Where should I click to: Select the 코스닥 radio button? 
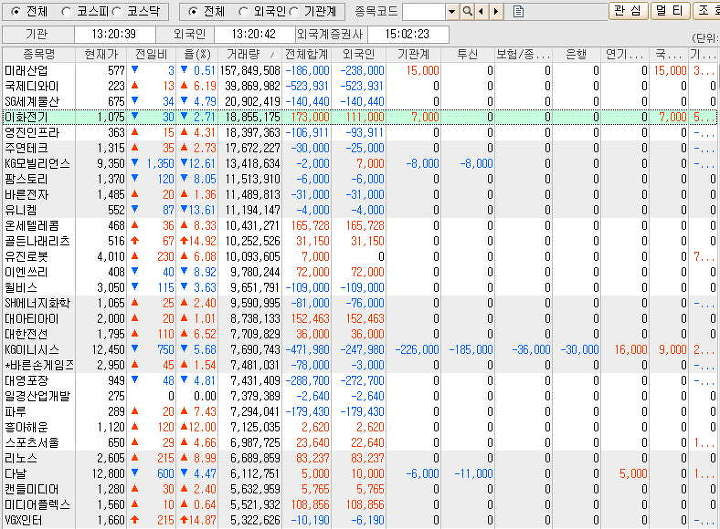(x=117, y=11)
